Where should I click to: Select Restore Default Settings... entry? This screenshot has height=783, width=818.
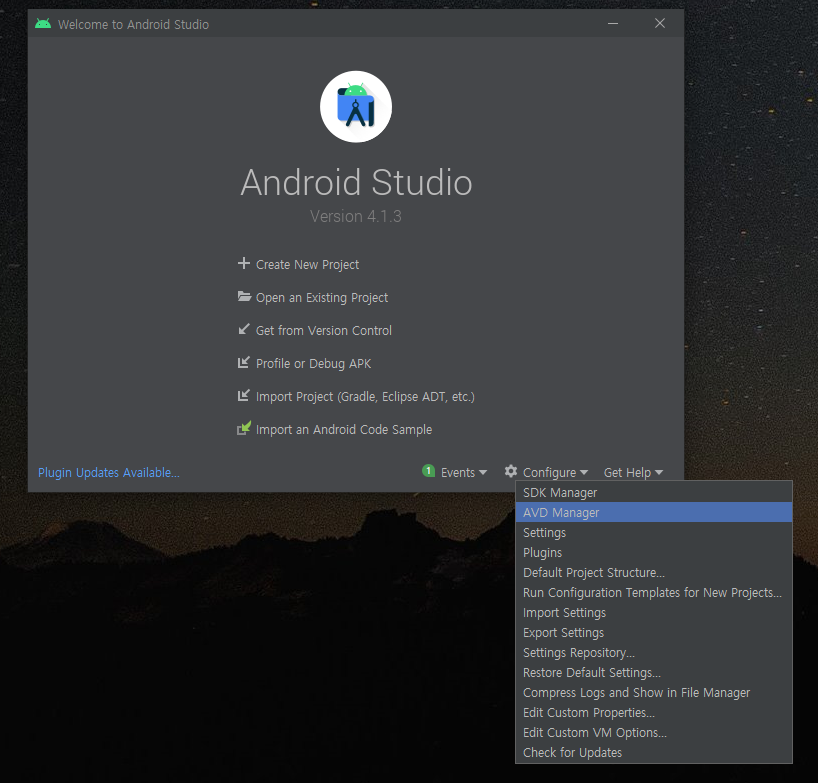tap(654, 672)
